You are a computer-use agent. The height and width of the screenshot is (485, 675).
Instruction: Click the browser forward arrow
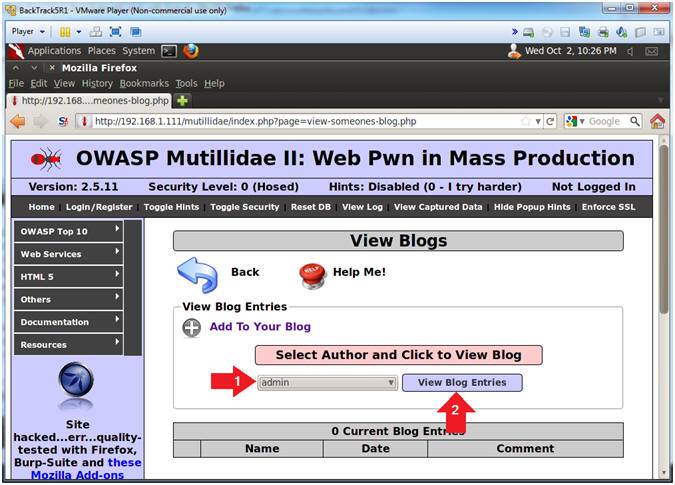point(41,121)
